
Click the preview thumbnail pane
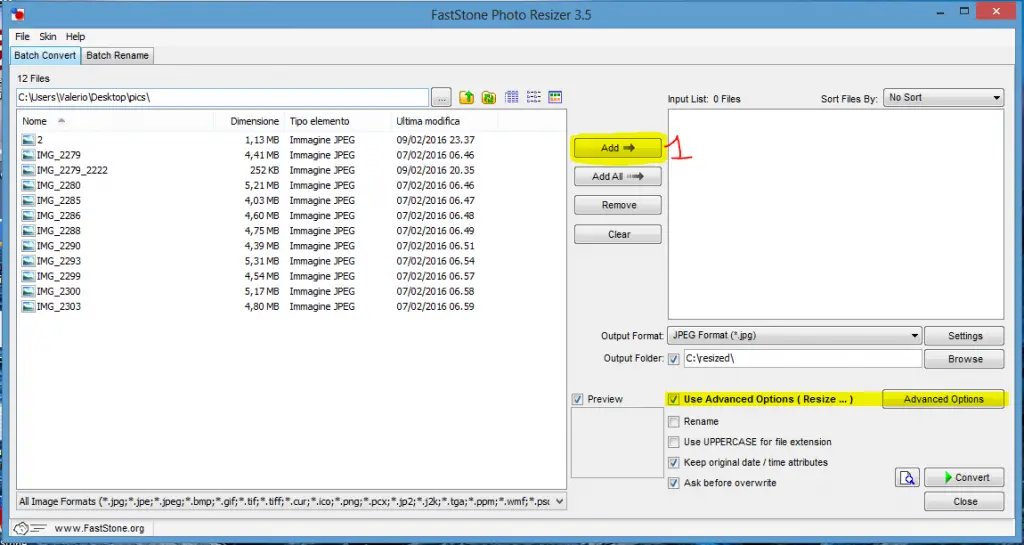(x=617, y=443)
